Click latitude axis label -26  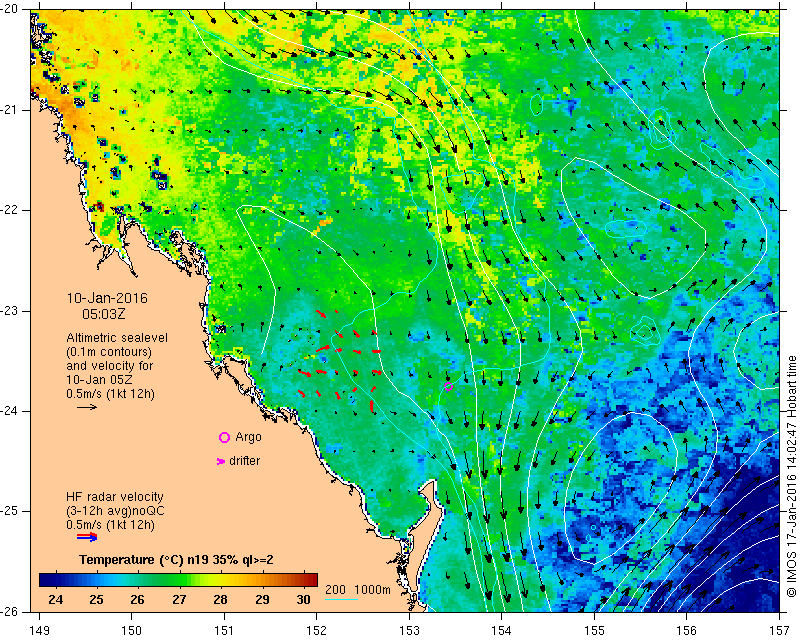click(x=10, y=611)
